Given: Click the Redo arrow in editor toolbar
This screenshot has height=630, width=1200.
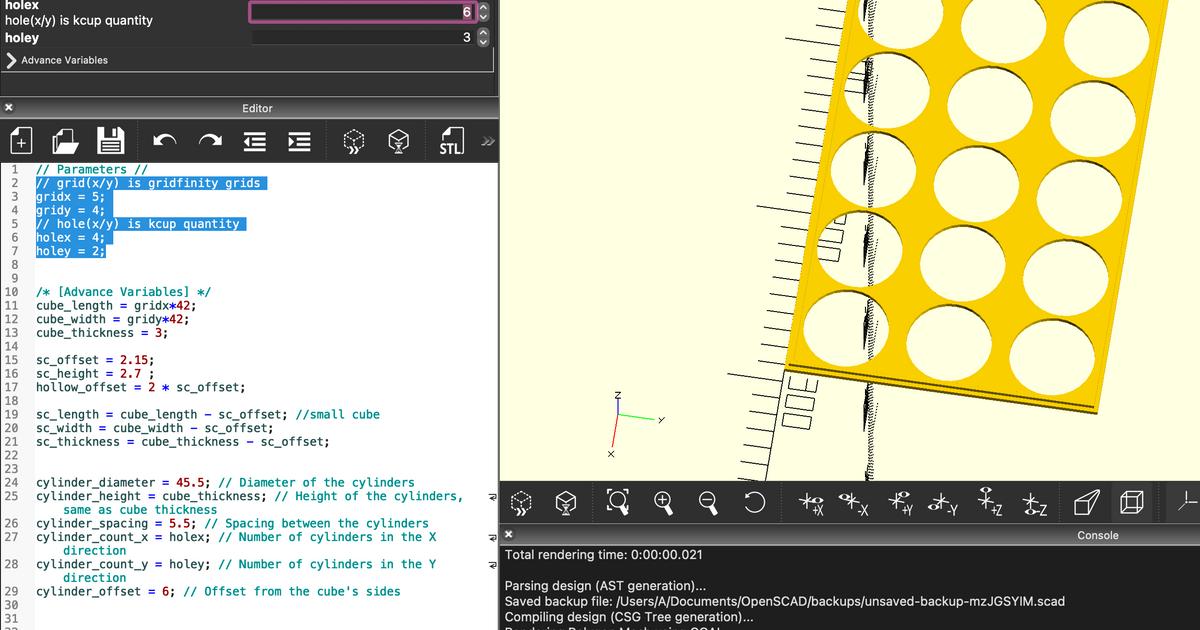Looking at the screenshot, I should 210,142.
